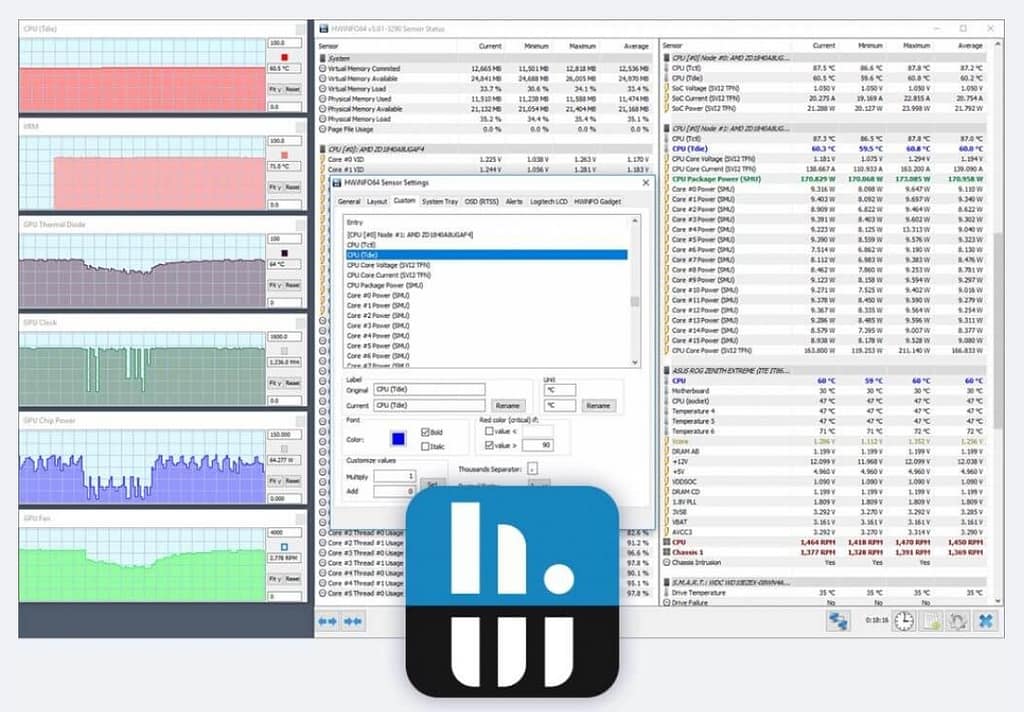Click the inward-pointing shrink arrows icon at bottom left

click(352, 621)
